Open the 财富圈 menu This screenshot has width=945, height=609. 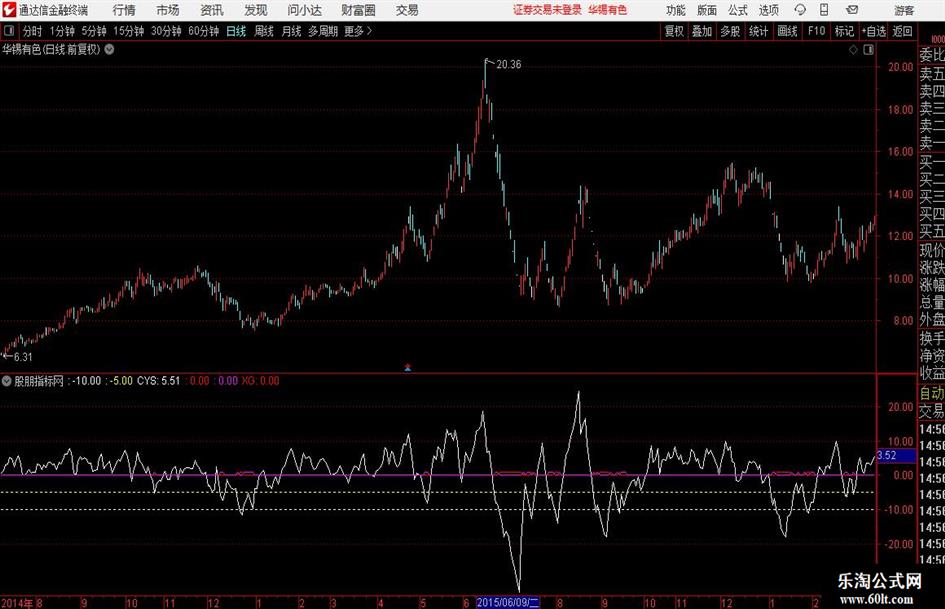358,10
